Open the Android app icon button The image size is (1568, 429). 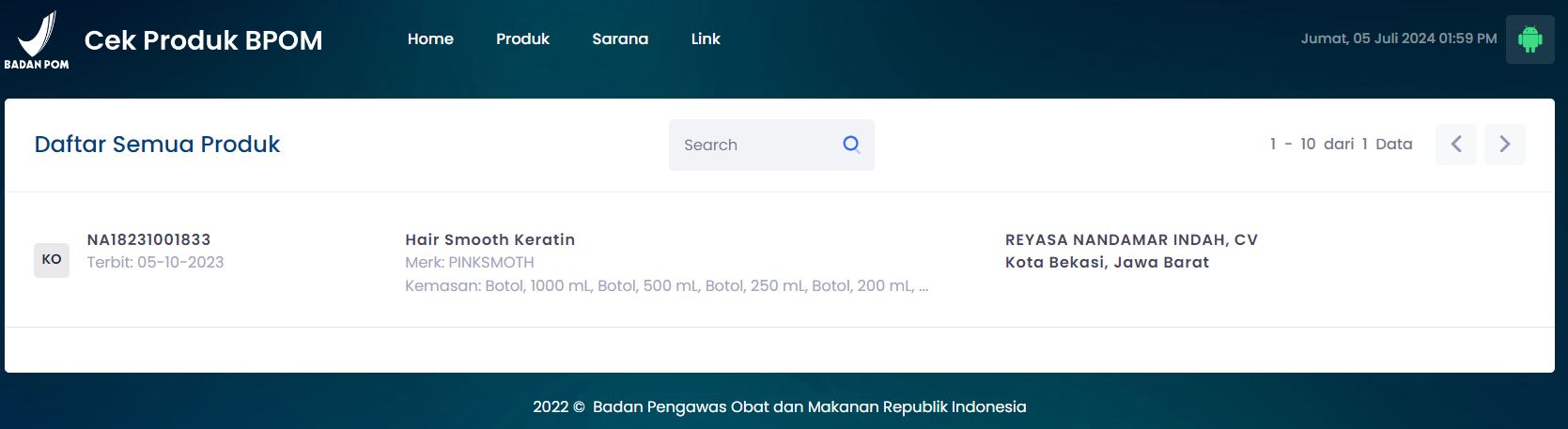click(1529, 39)
